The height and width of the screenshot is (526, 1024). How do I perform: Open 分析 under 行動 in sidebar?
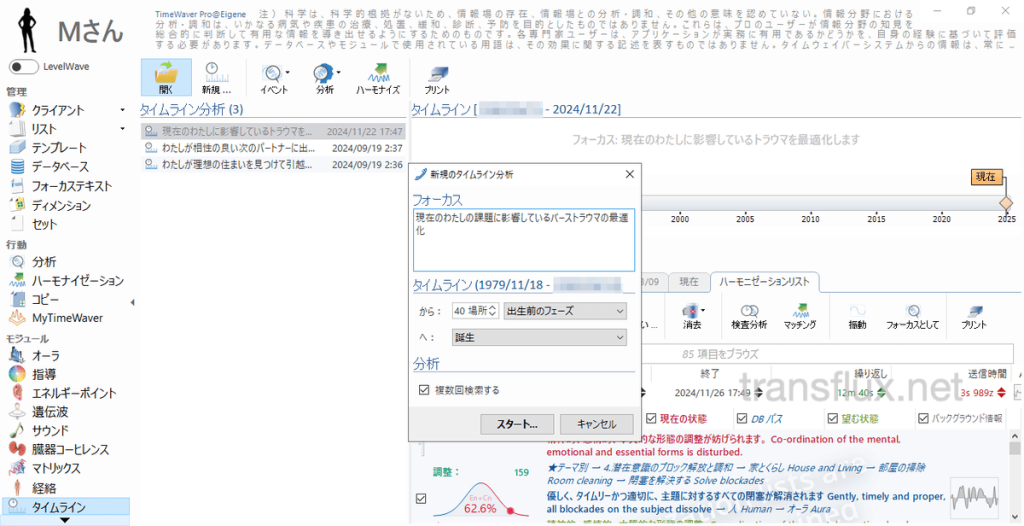[x=44, y=262]
